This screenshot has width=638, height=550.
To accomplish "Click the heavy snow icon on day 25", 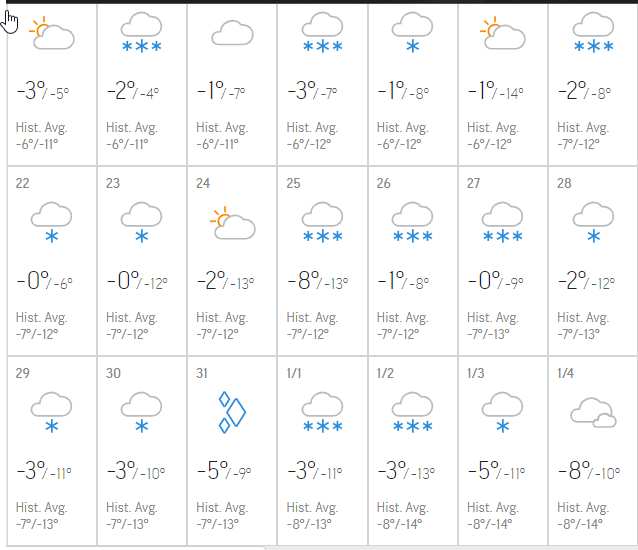I will (x=322, y=222).
